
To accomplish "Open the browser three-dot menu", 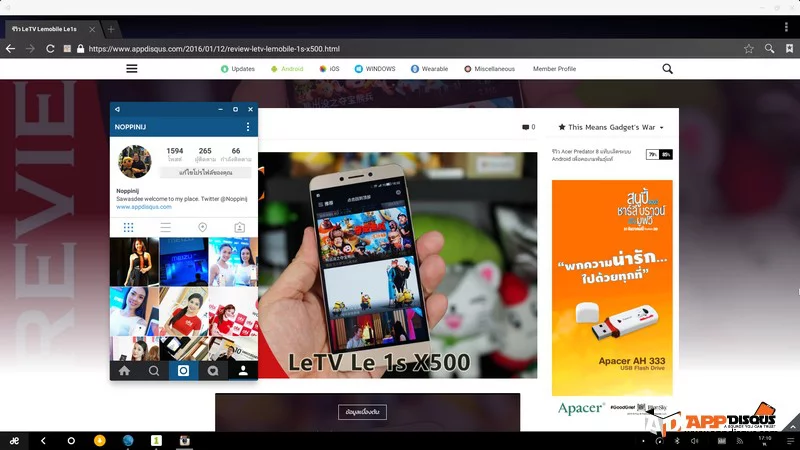I will coord(786,27).
